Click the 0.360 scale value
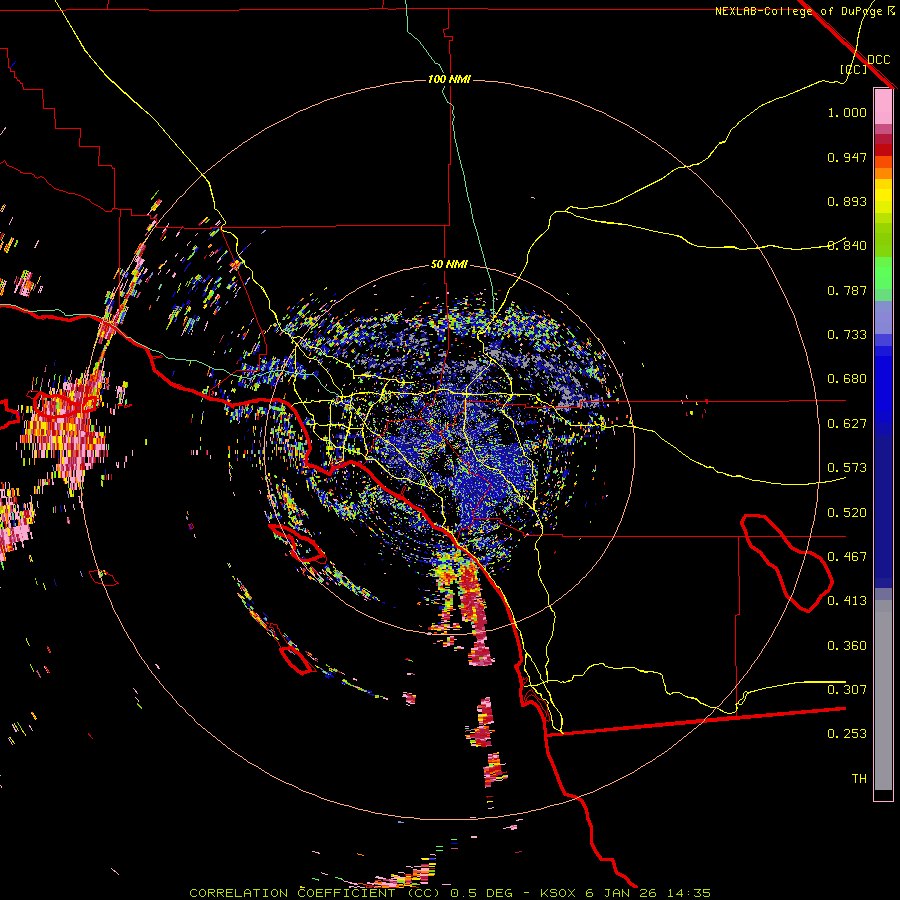Viewport: 900px width, 900px height. [847, 646]
